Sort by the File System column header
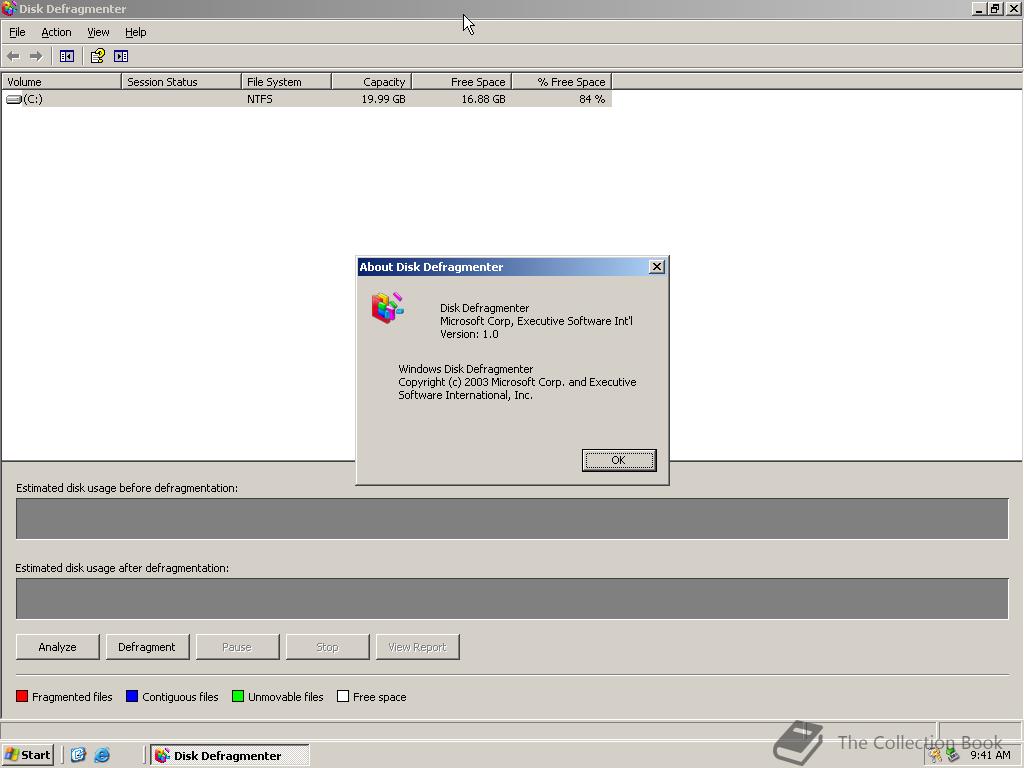This screenshot has width=1024, height=768. [x=286, y=82]
